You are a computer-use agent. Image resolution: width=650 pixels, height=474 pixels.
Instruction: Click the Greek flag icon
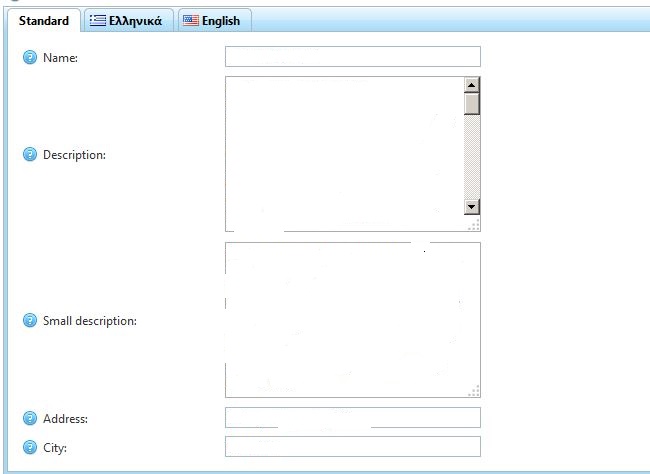pos(98,20)
